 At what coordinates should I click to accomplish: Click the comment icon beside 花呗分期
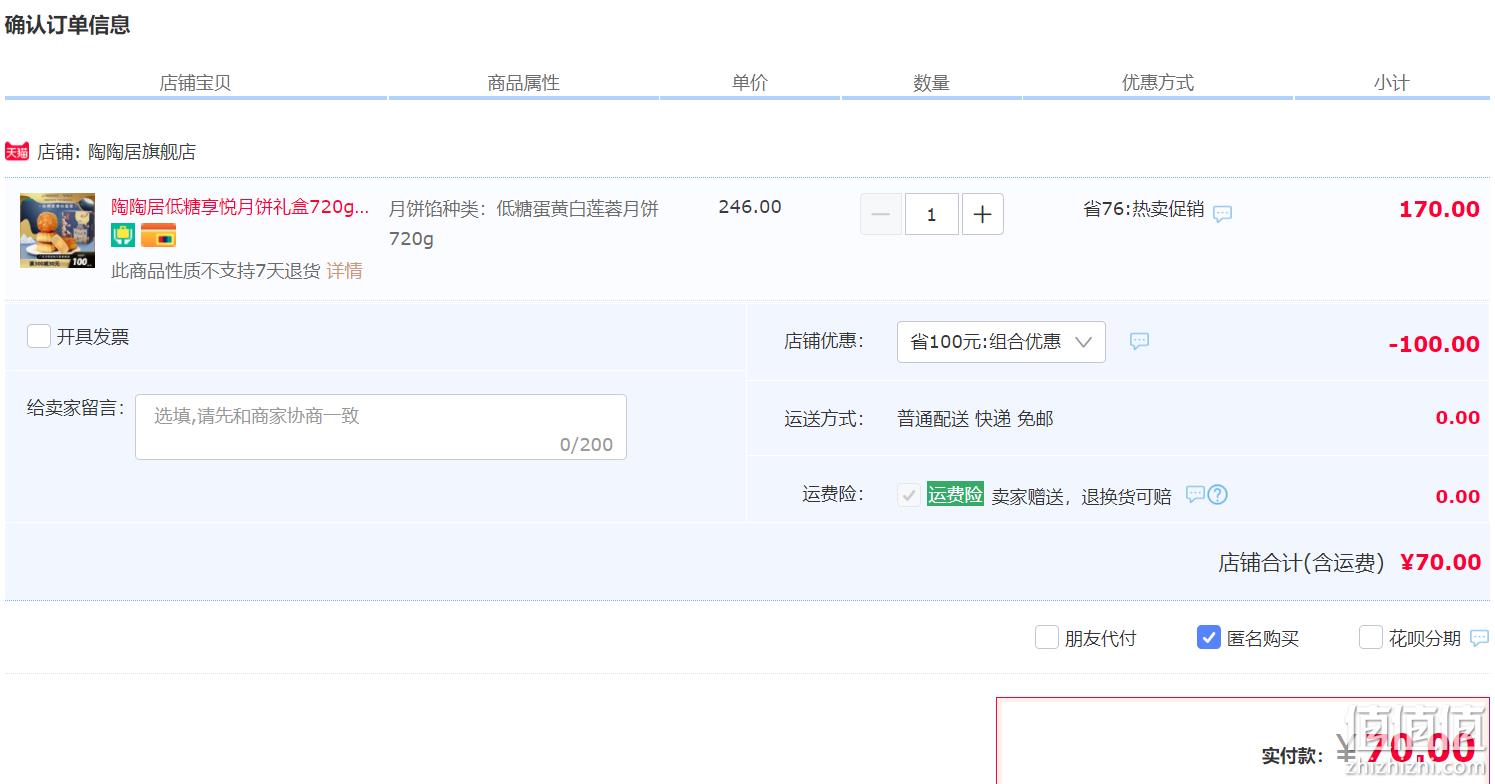coord(1479,638)
